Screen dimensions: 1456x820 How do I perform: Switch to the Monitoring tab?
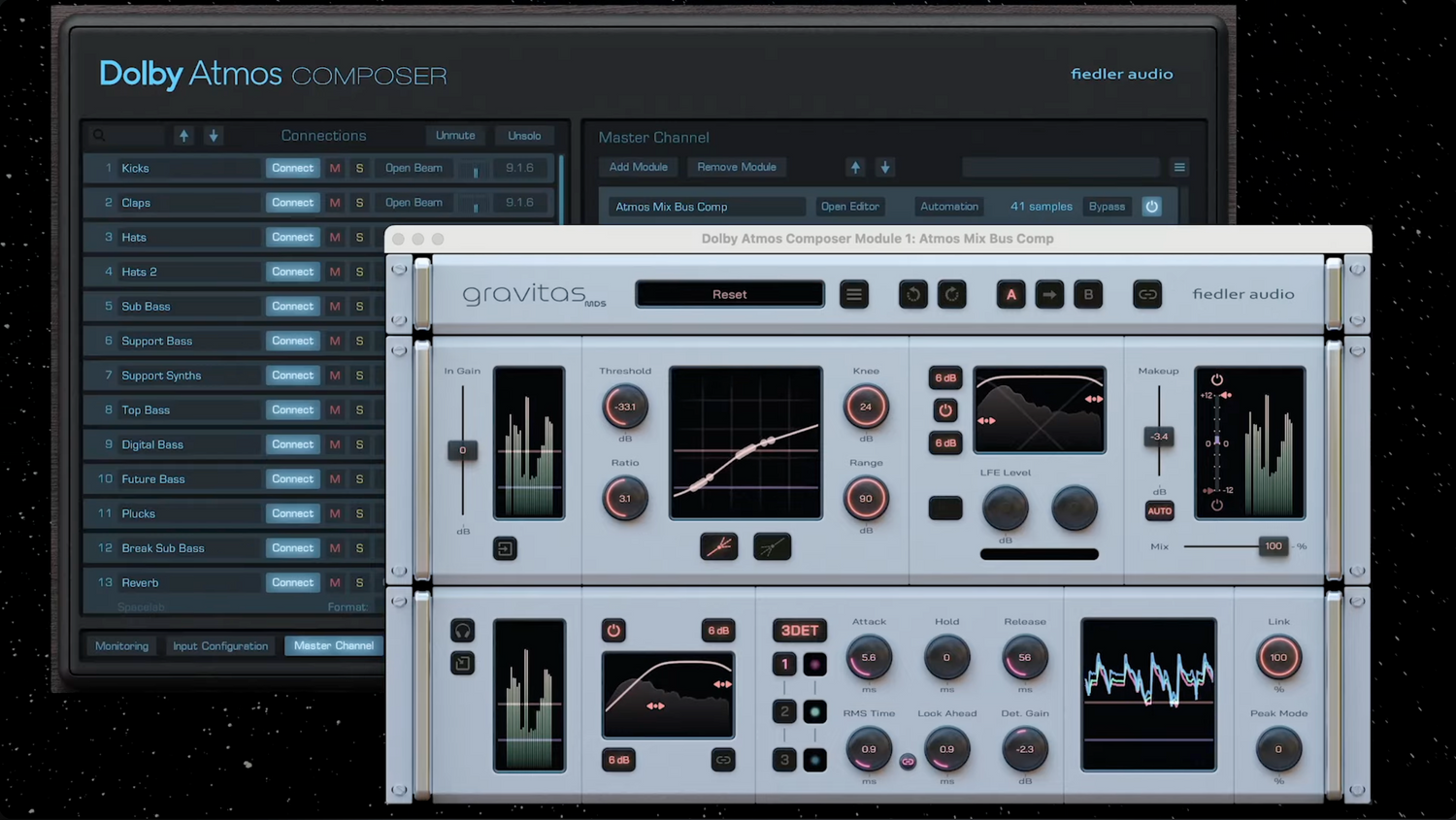122,646
